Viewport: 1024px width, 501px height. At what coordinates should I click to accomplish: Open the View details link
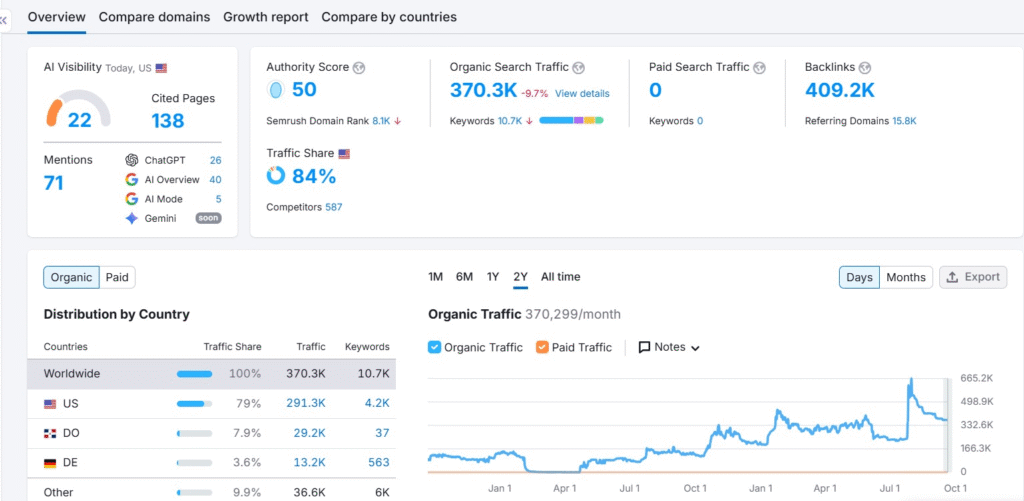(x=582, y=94)
